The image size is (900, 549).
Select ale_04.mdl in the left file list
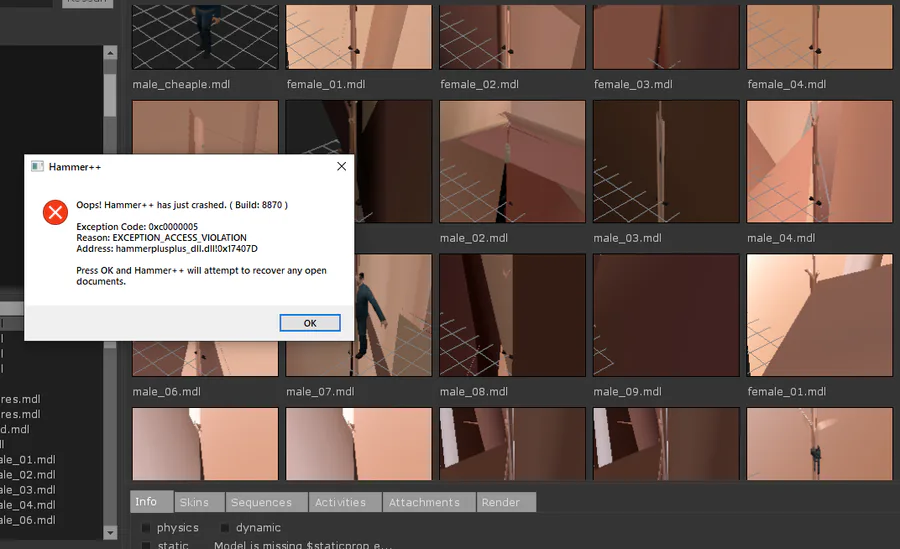pos(28,505)
